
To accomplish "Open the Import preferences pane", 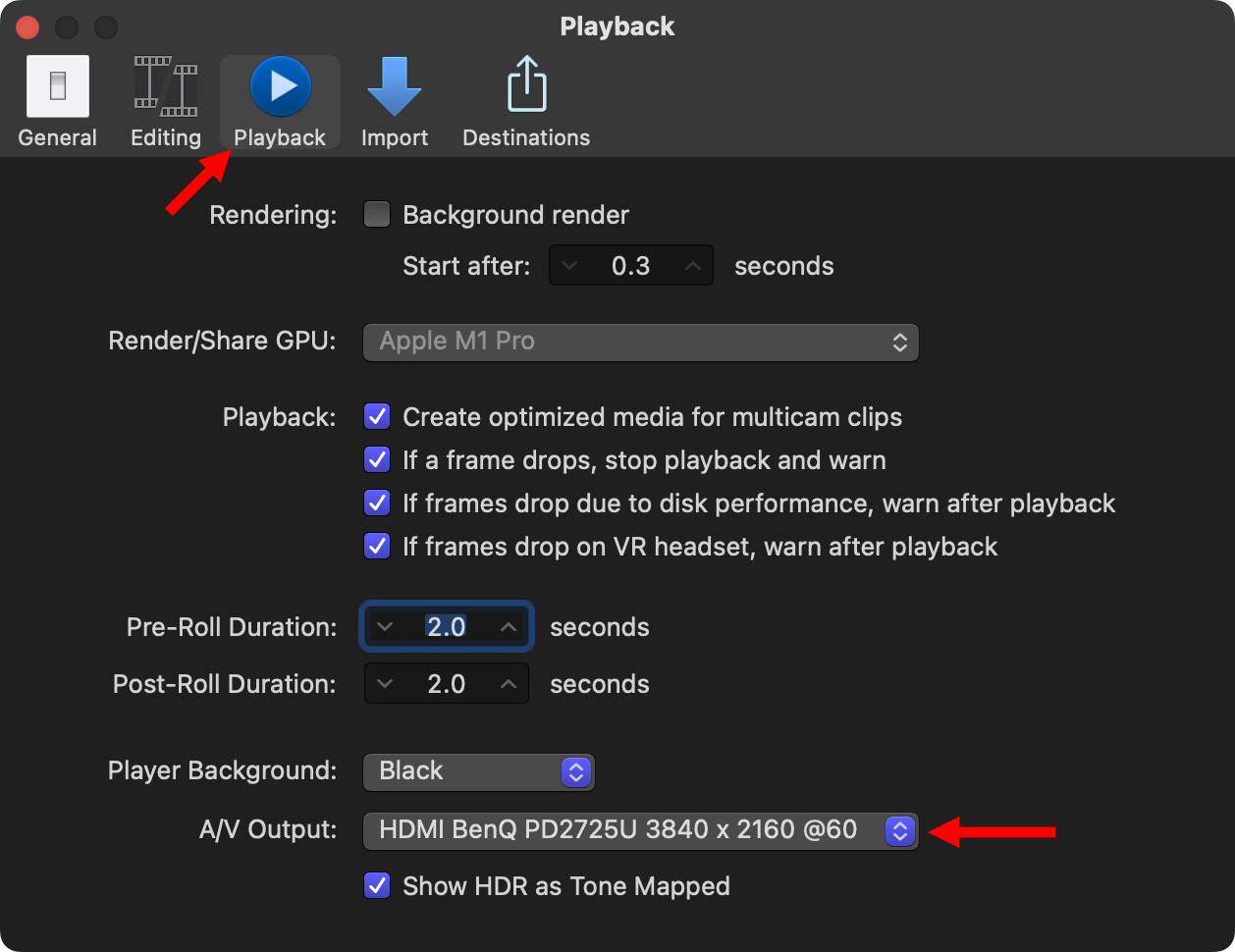I will 394,102.
